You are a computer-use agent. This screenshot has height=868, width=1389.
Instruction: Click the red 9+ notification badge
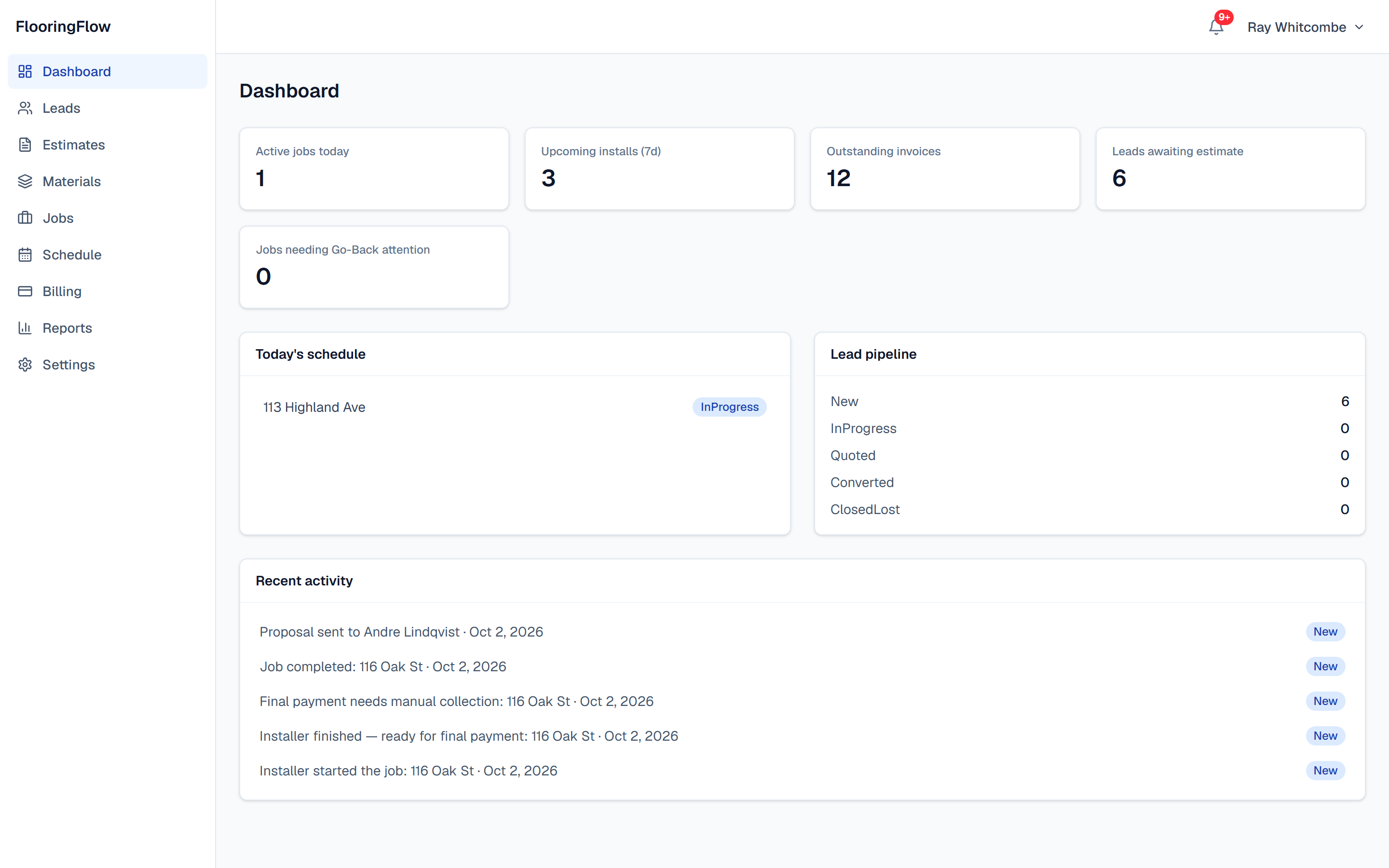(x=1224, y=17)
